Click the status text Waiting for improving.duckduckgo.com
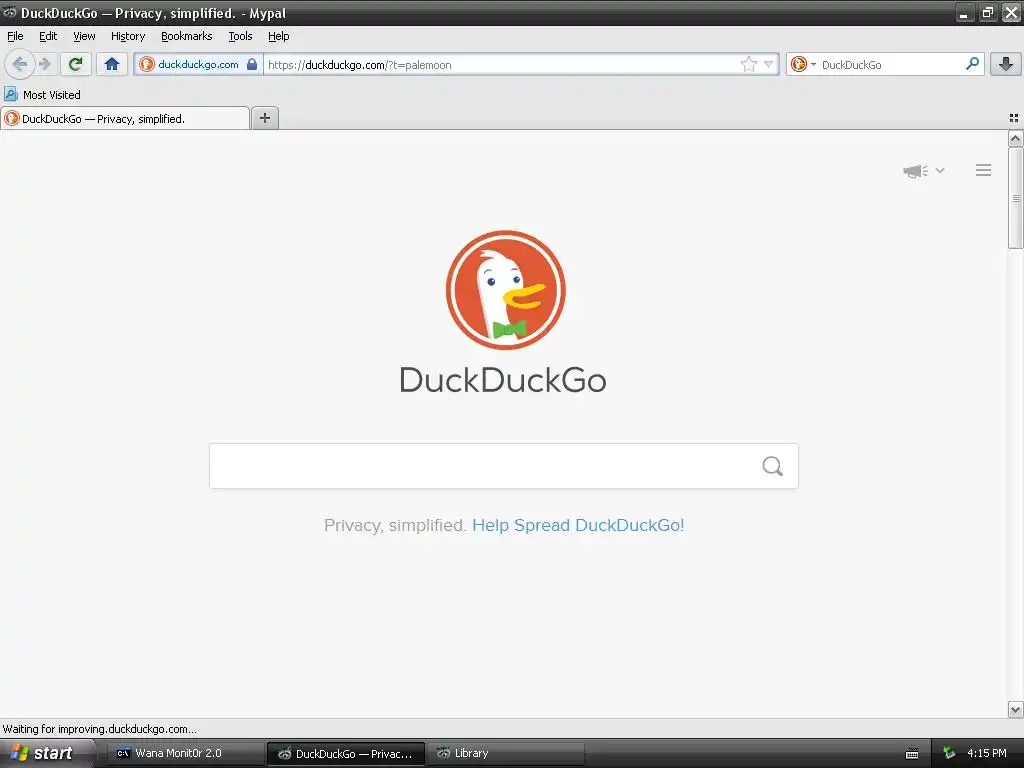This screenshot has width=1024, height=768. click(99, 729)
